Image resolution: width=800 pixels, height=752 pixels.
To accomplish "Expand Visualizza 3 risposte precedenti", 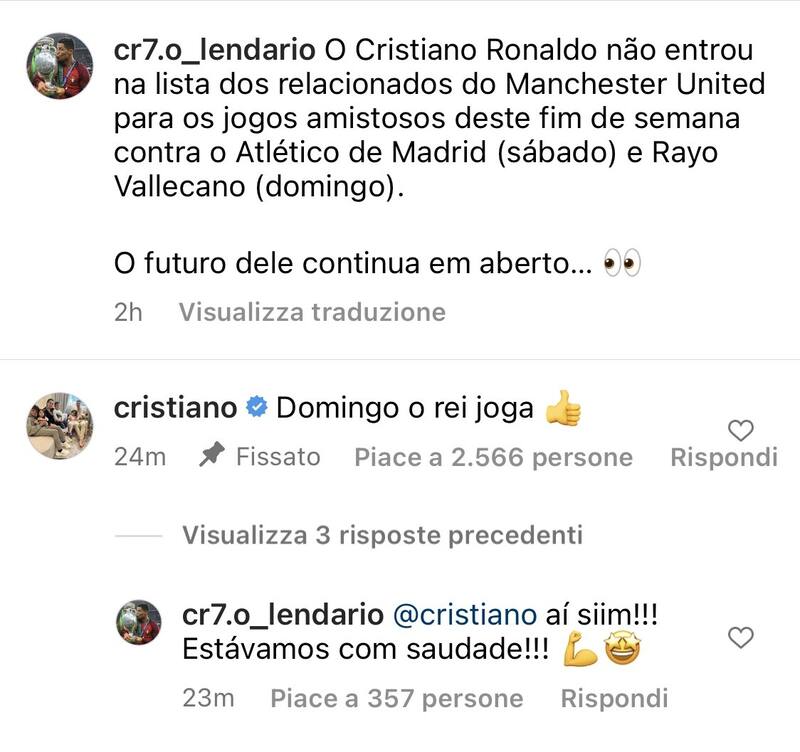I will (382, 536).
